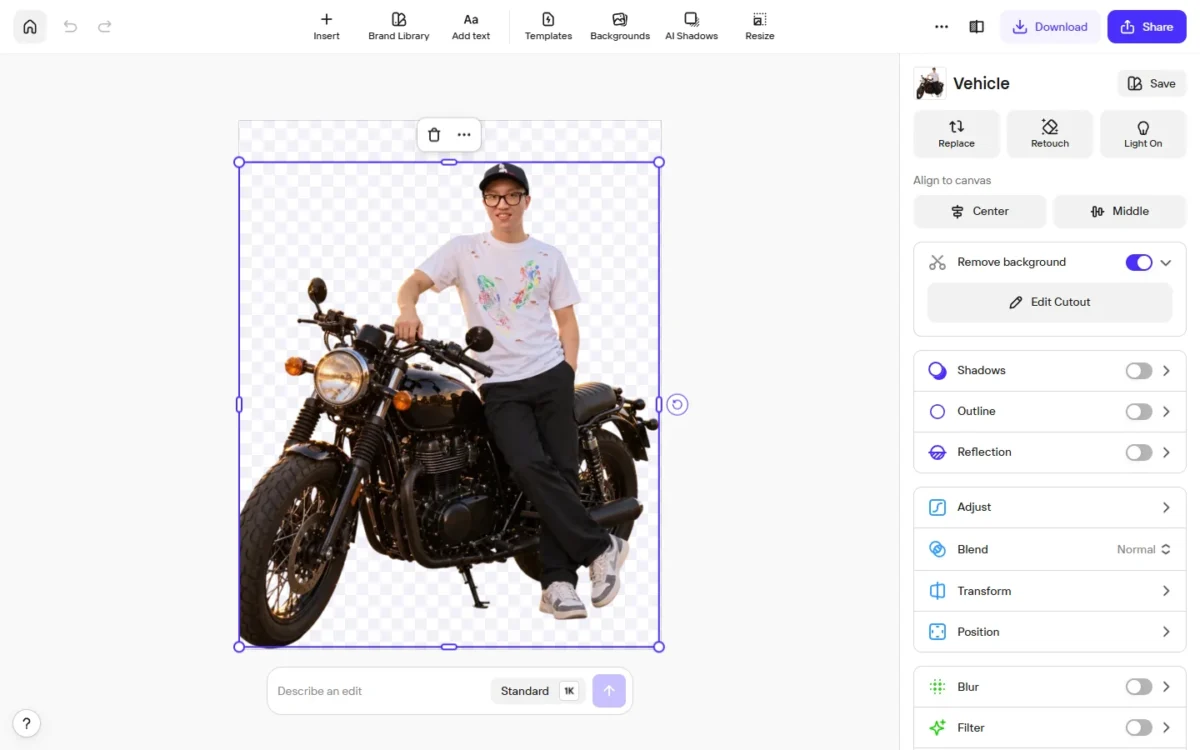
Task: Click the Edit Cutout button
Action: tap(1050, 302)
